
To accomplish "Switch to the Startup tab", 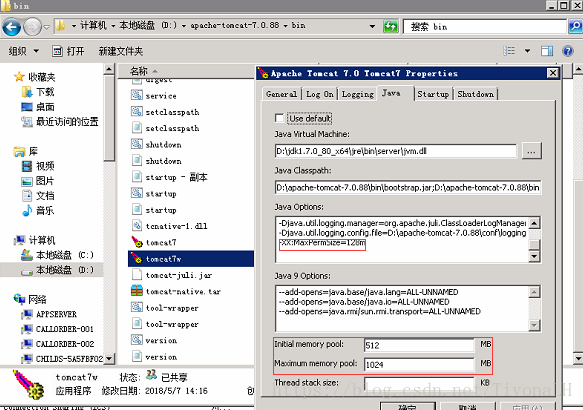I will 433,94.
